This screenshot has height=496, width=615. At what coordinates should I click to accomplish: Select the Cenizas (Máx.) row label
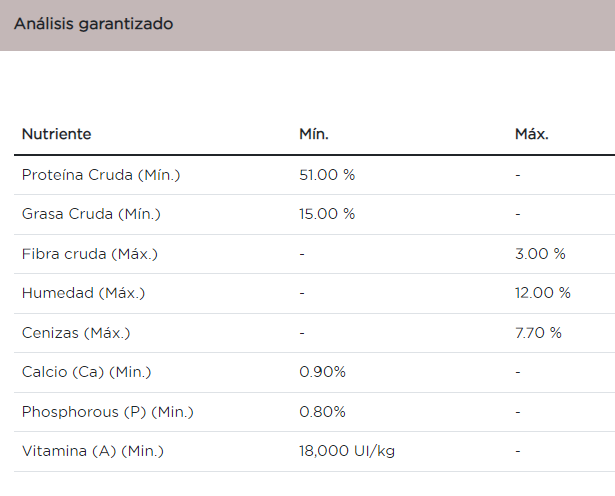[x=76, y=333]
